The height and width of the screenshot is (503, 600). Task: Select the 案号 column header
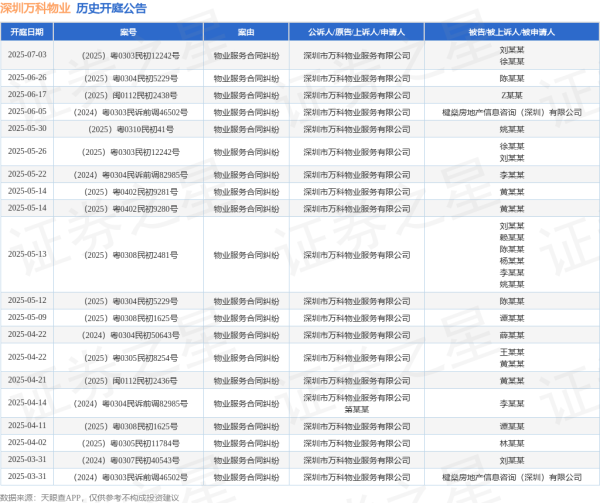coord(128,32)
